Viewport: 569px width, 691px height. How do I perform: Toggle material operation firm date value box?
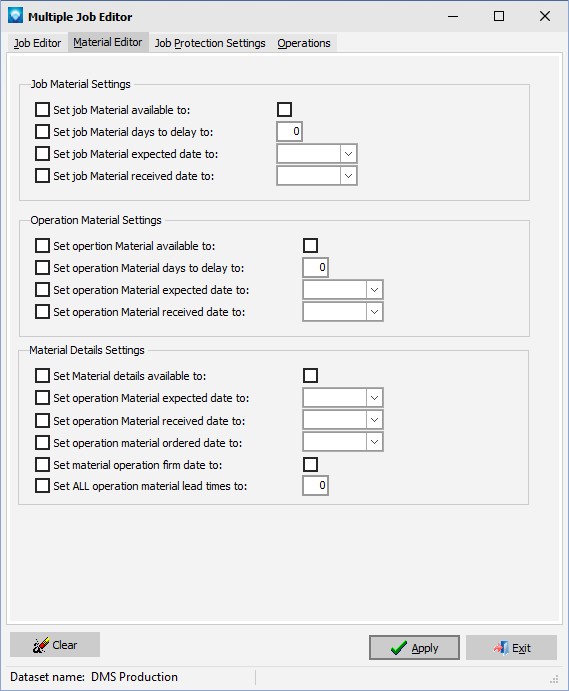click(x=310, y=464)
